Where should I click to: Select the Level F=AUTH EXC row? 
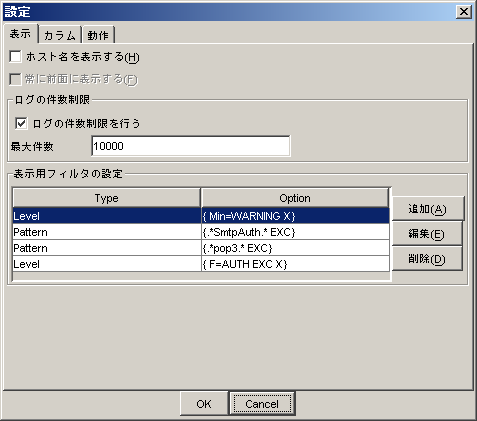click(201, 264)
